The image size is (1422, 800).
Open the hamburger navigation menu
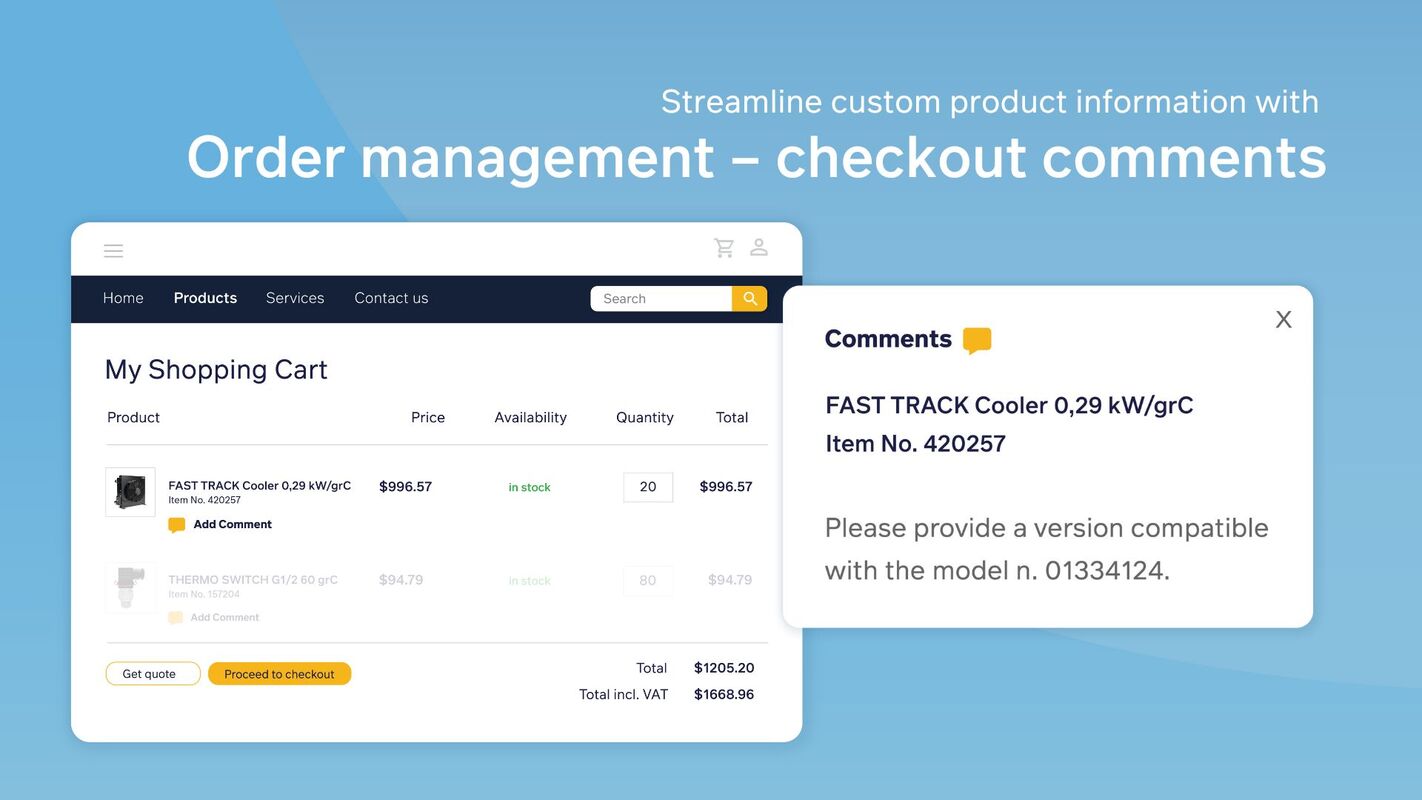[x=113, y=250]
